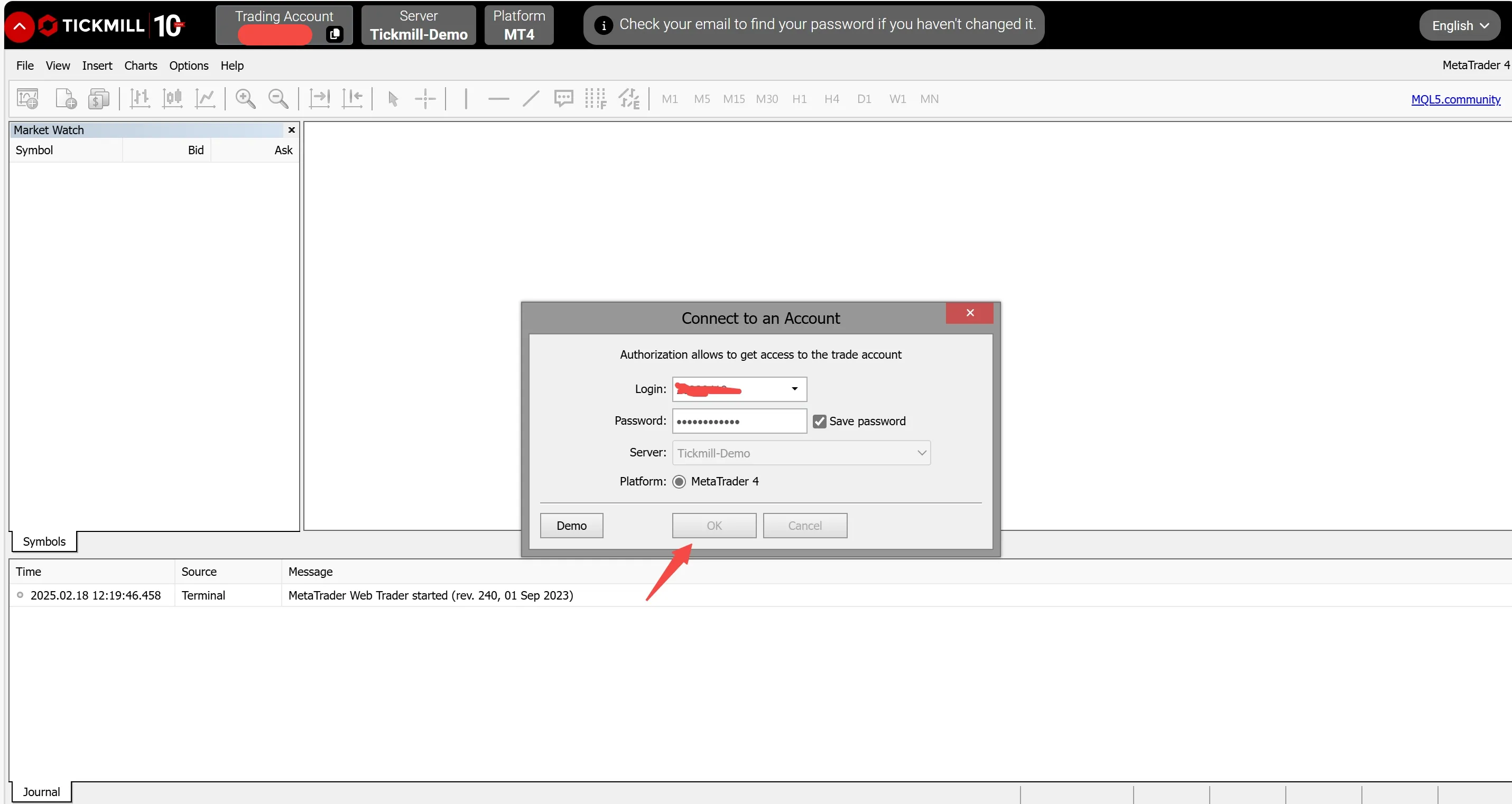
Task: Select the Line Chart icon
Action: (x=206, y=99)
